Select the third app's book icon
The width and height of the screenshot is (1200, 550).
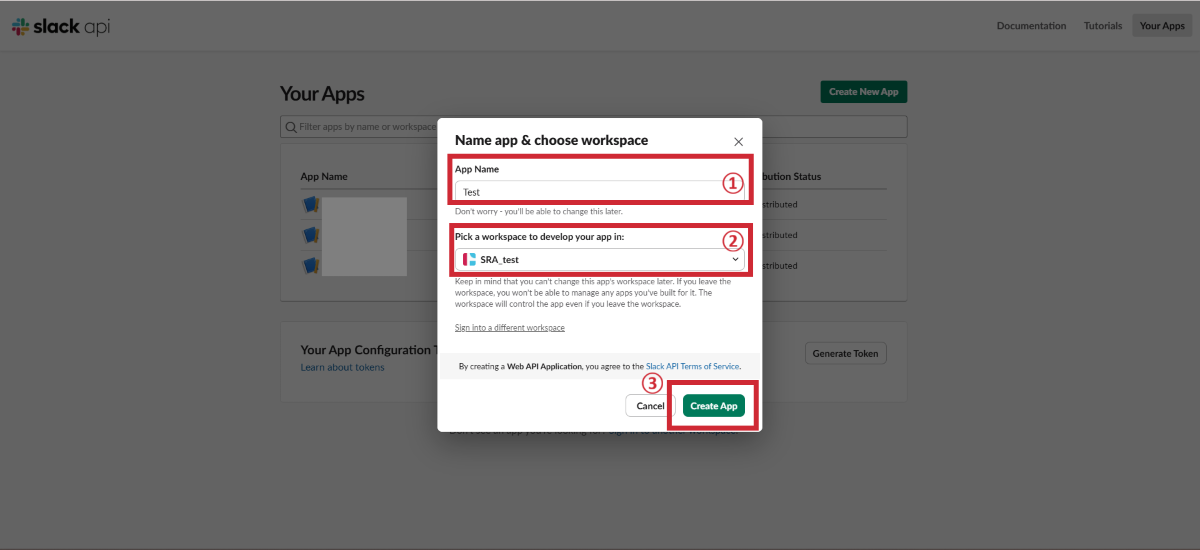[310, 266]
